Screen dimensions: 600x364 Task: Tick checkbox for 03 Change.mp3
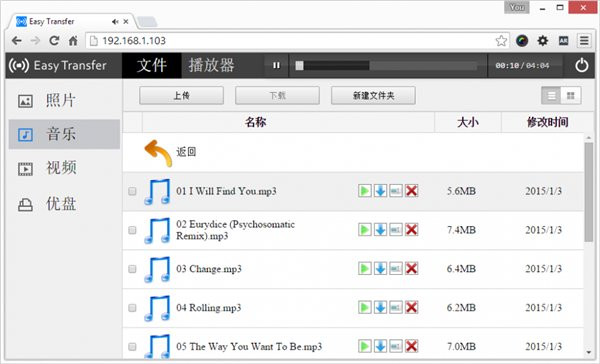[x=132, y=269]
